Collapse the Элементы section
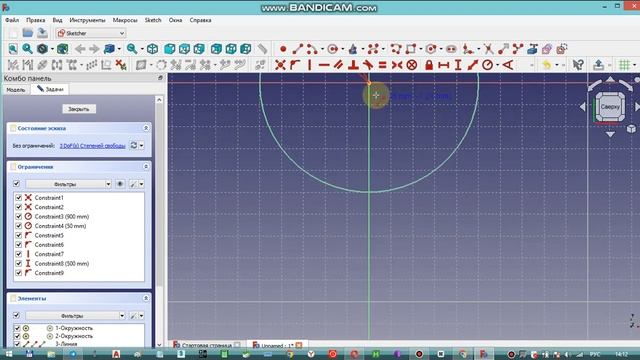This screenshot has height=360, width=640. point(146,298)
